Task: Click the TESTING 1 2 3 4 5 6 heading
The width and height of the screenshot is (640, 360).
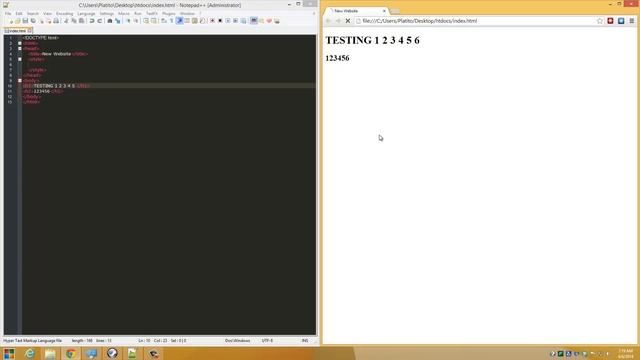Action: [x=372, y=40]
